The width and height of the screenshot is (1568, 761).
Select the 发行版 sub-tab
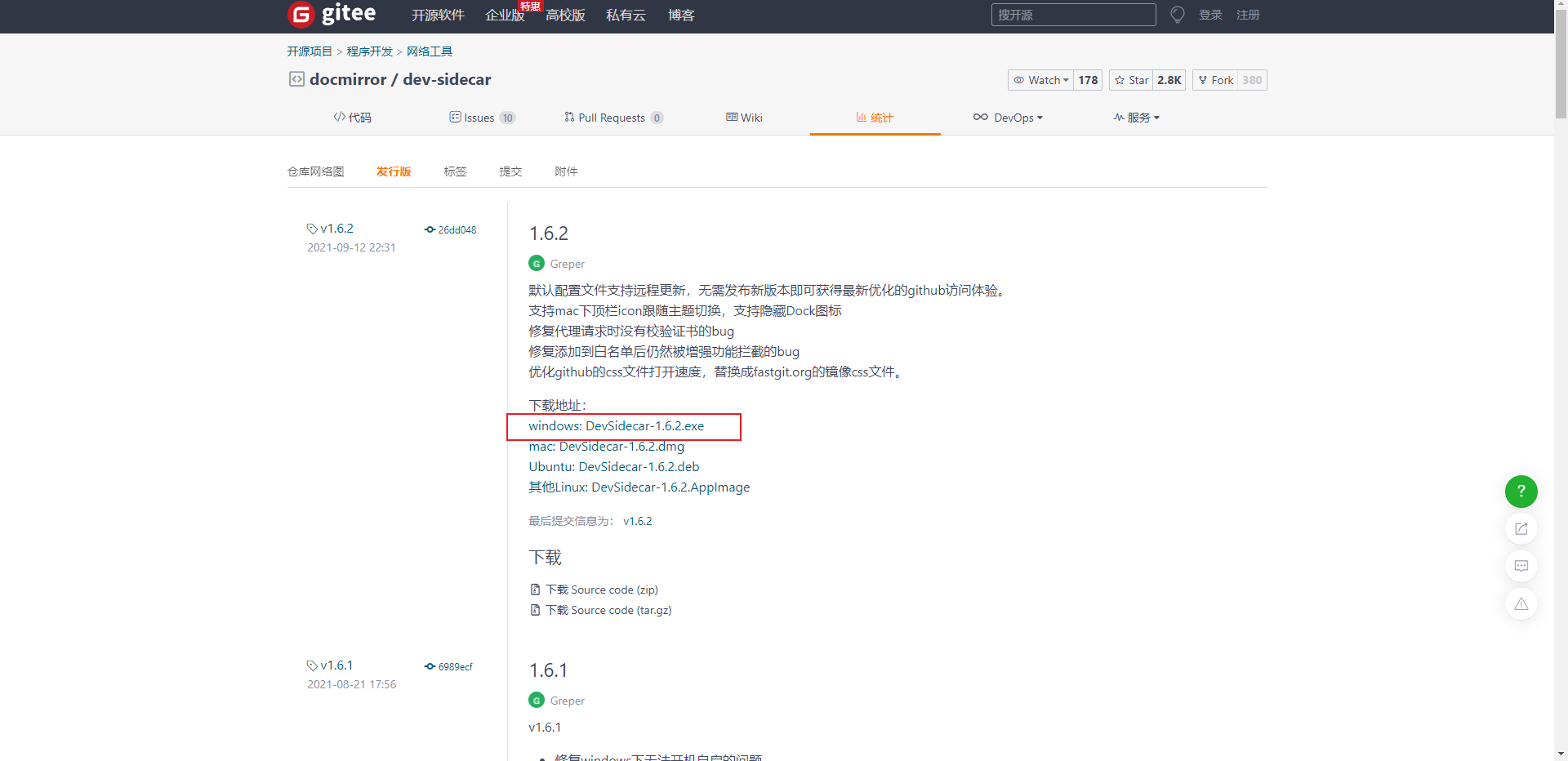coord(394,171)
